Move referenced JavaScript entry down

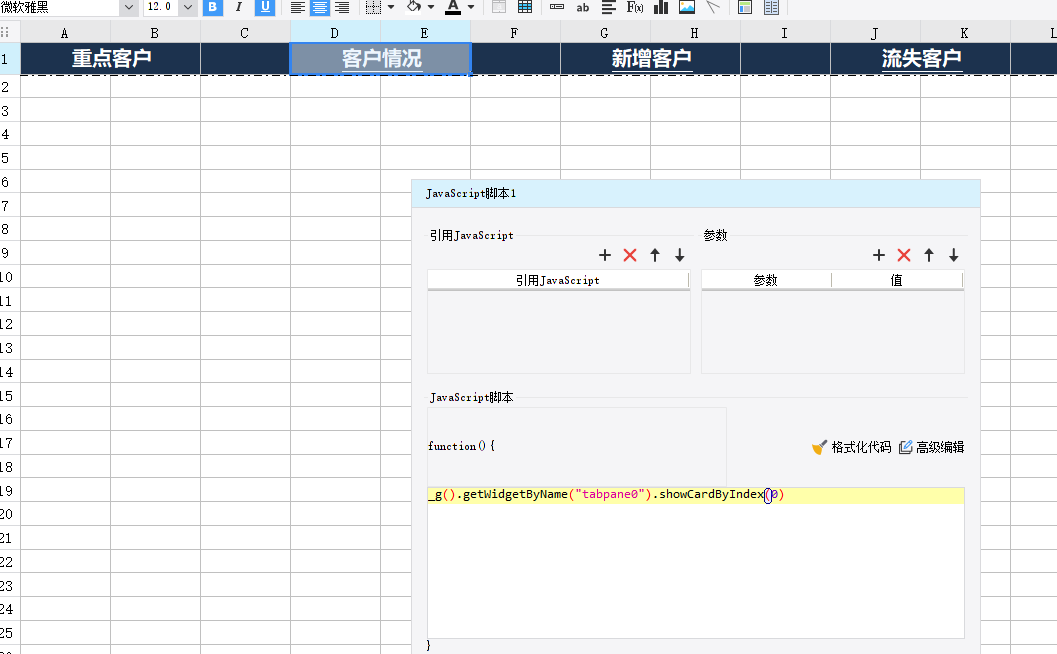[x=680, y=255]
